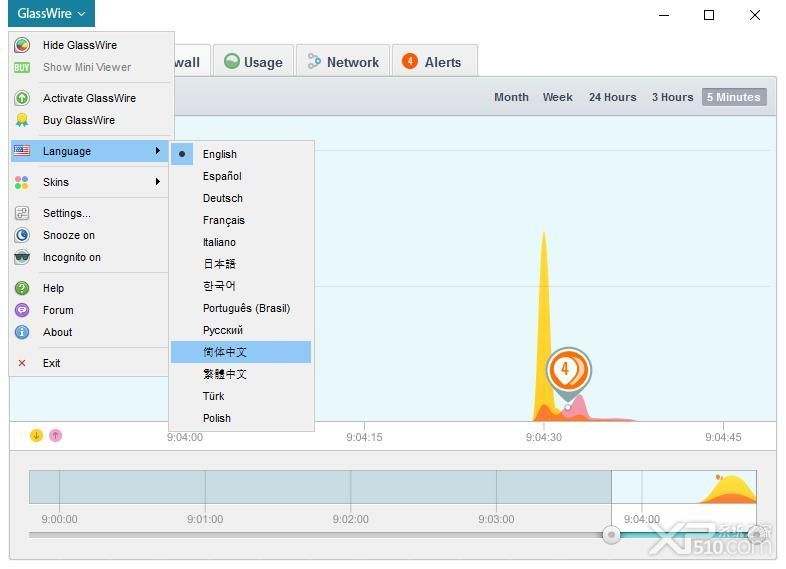This screenshot has width=786, height=569.
Task: Switch to the Alerts tab
Action: 435,61
